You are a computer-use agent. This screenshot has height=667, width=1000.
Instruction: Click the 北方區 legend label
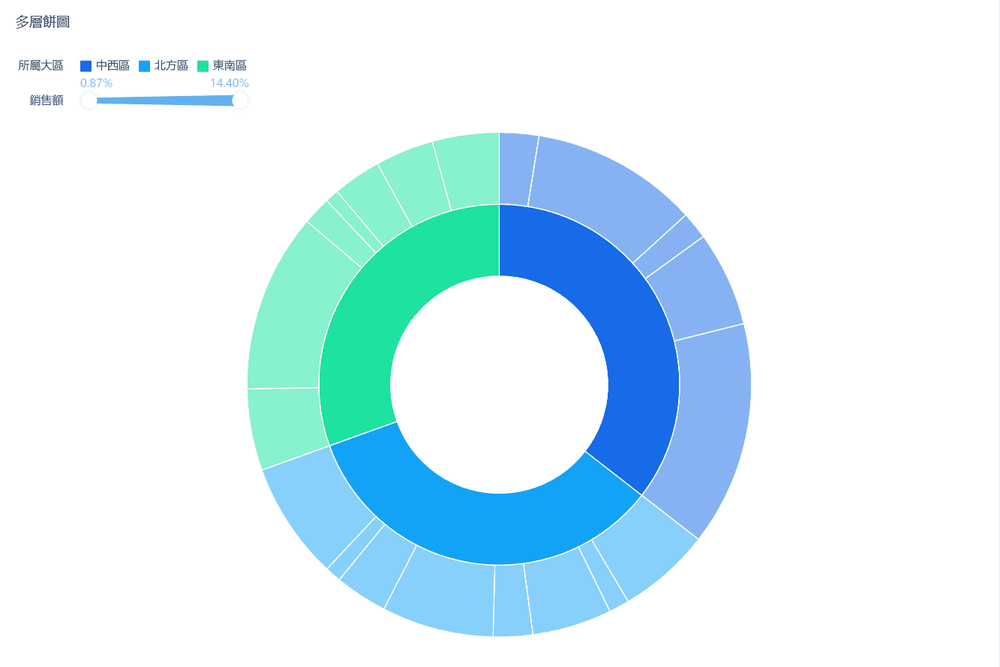[171, 66]
